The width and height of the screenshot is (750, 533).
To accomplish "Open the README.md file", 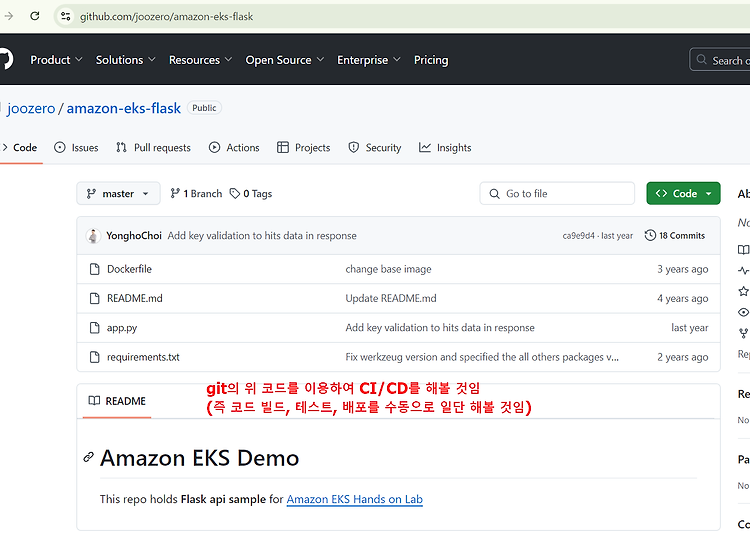I will [x=134, y=298].
